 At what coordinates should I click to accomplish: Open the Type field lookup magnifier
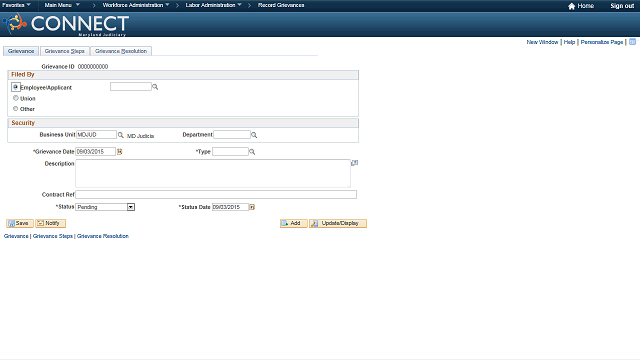(x=252, y=152)
